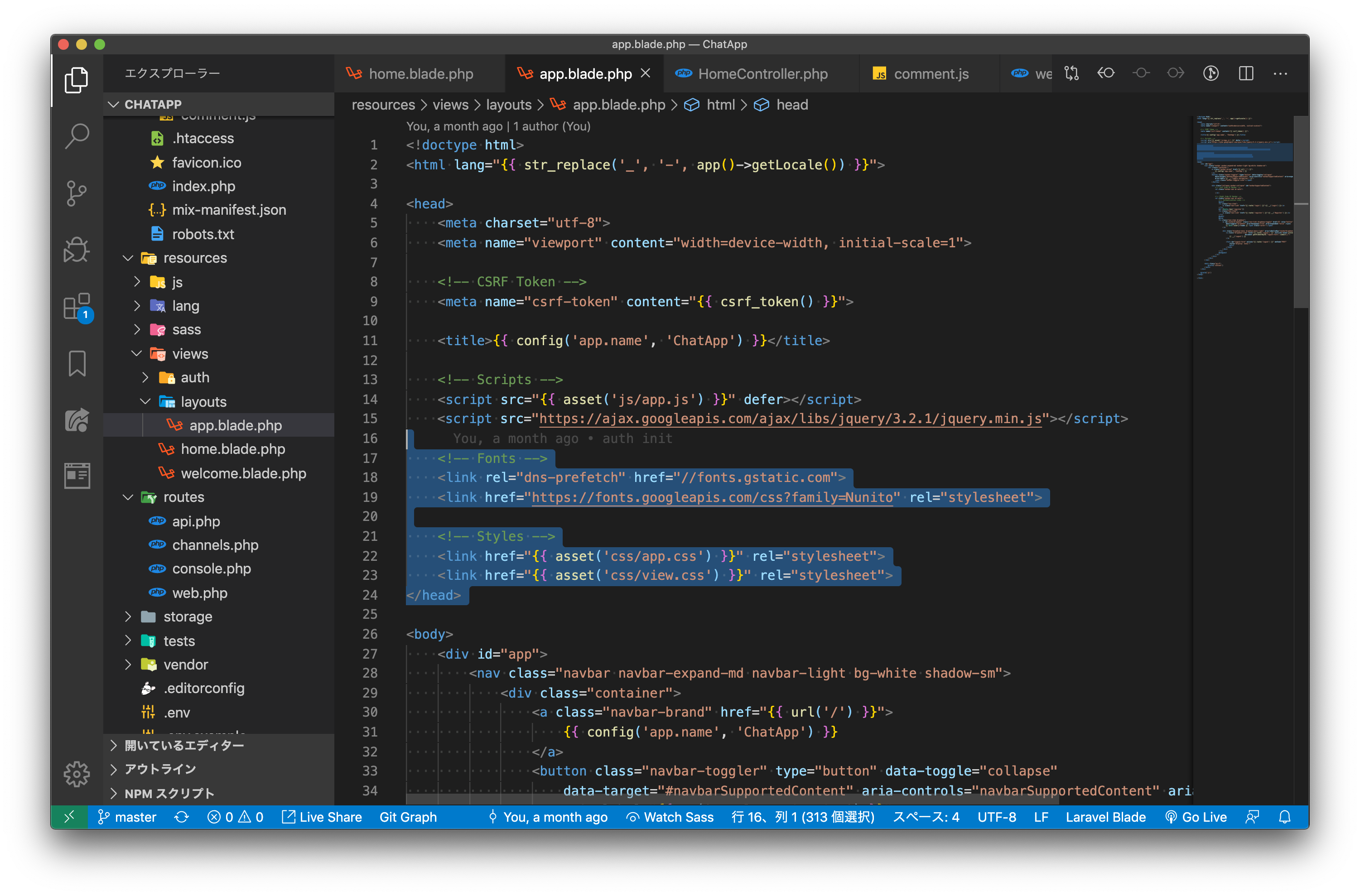Open welcome.blade.php in the file tree
The width and height of the screenshot is (1360, 896).
[x=219, y=474]
